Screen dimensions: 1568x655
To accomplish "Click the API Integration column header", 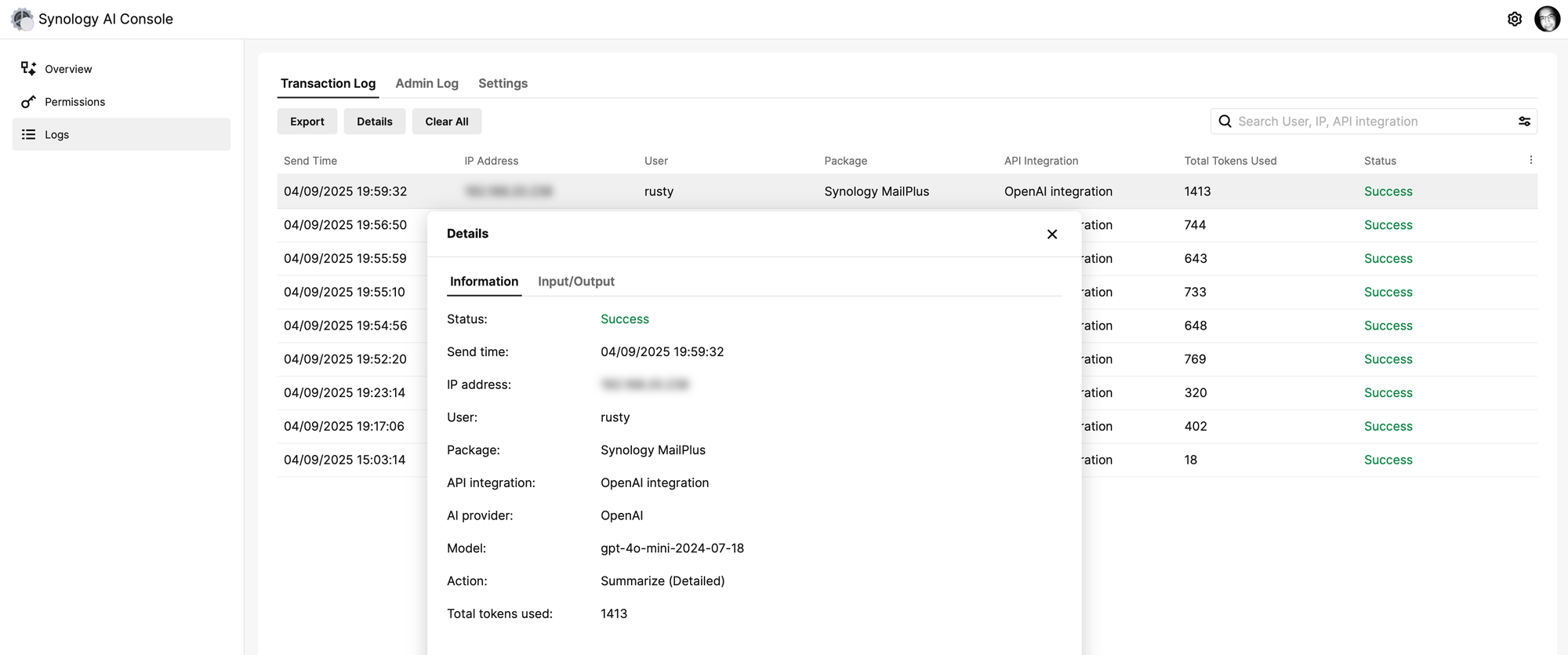I will tap(1041, 161).
